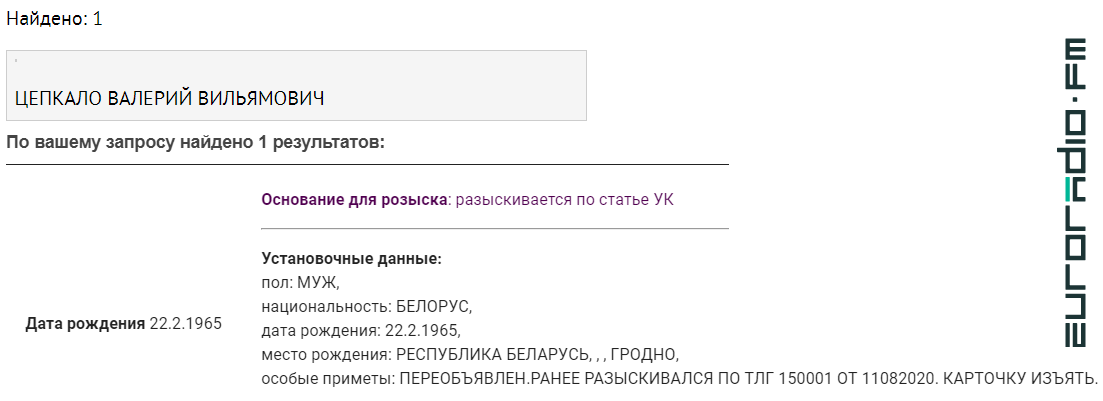
Task: Click the Установочные данные heading
Action: (x=351, y=259)
